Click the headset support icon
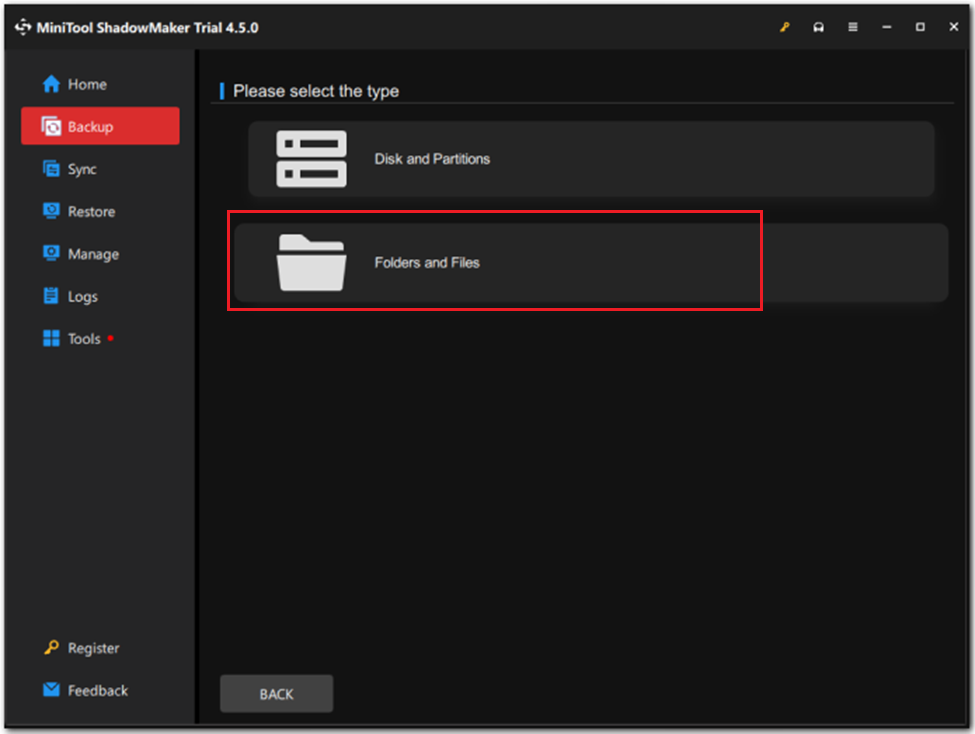975x734 pixels. point(819,28)
